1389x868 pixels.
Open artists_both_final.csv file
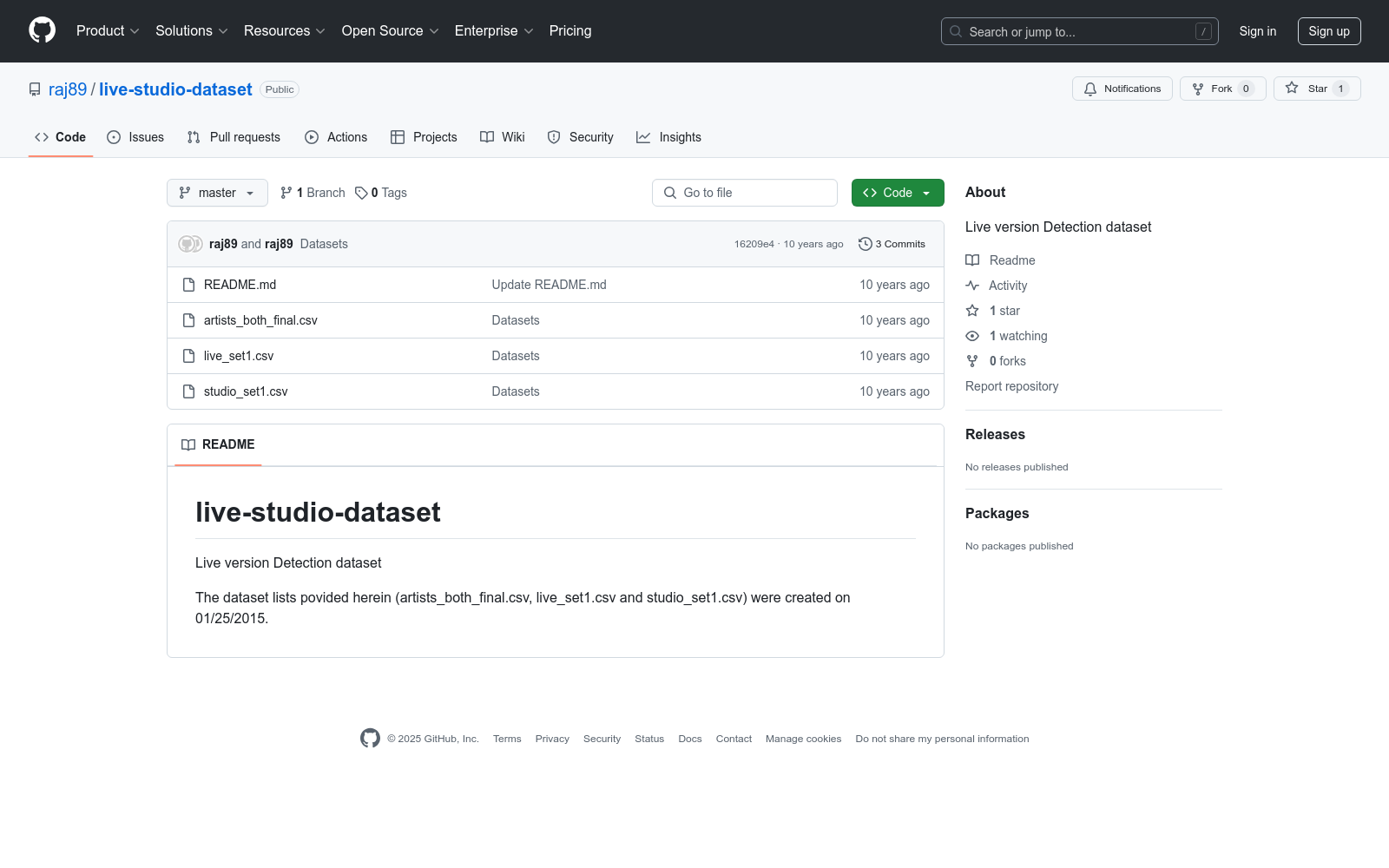(x=260, y=320)
